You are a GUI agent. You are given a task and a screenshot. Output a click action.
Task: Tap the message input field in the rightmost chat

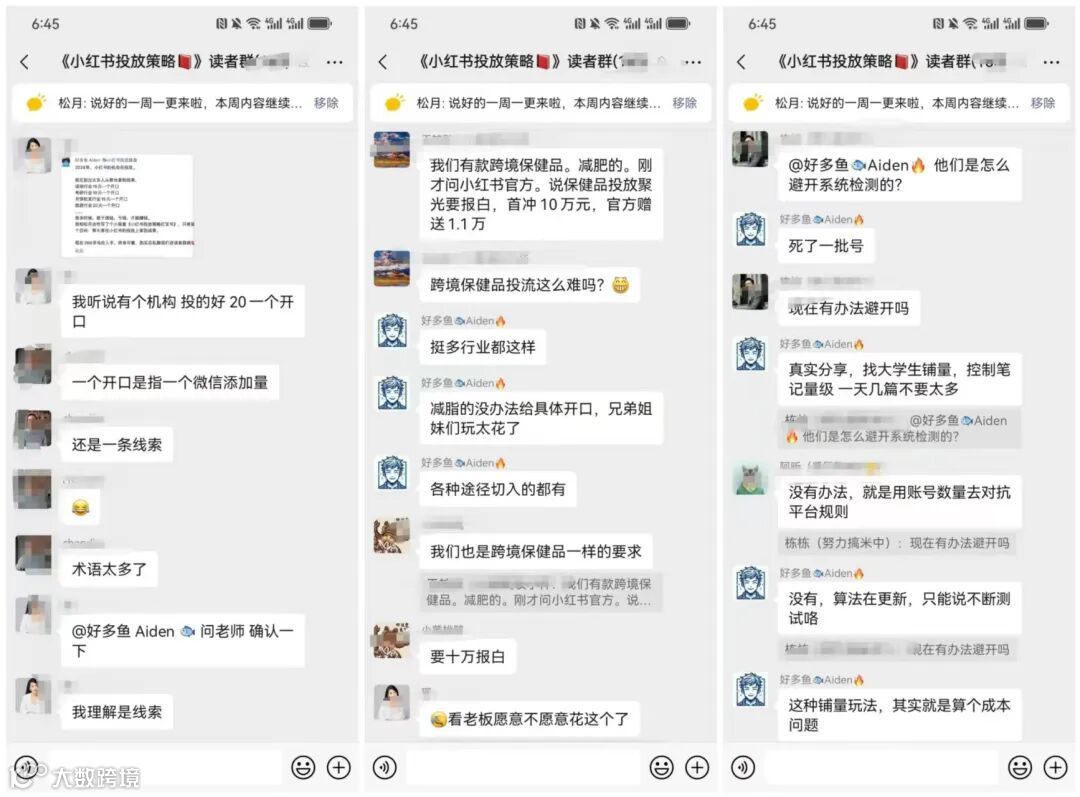(881, 767)
